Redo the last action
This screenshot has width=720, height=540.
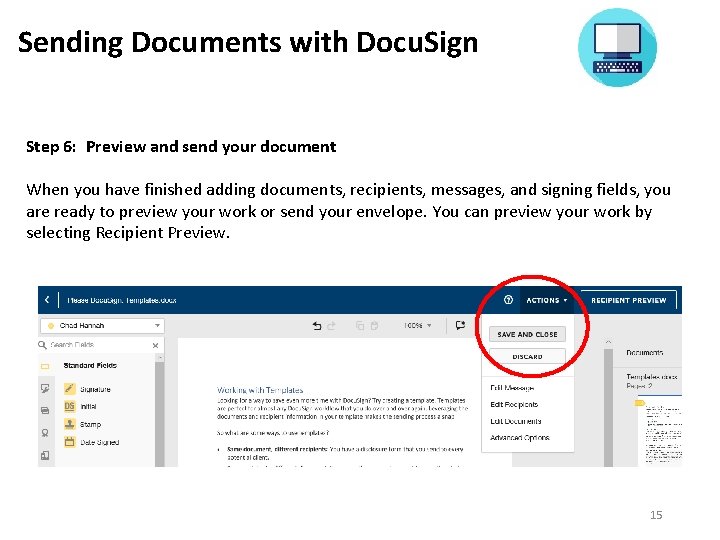[x=331, y=326]
